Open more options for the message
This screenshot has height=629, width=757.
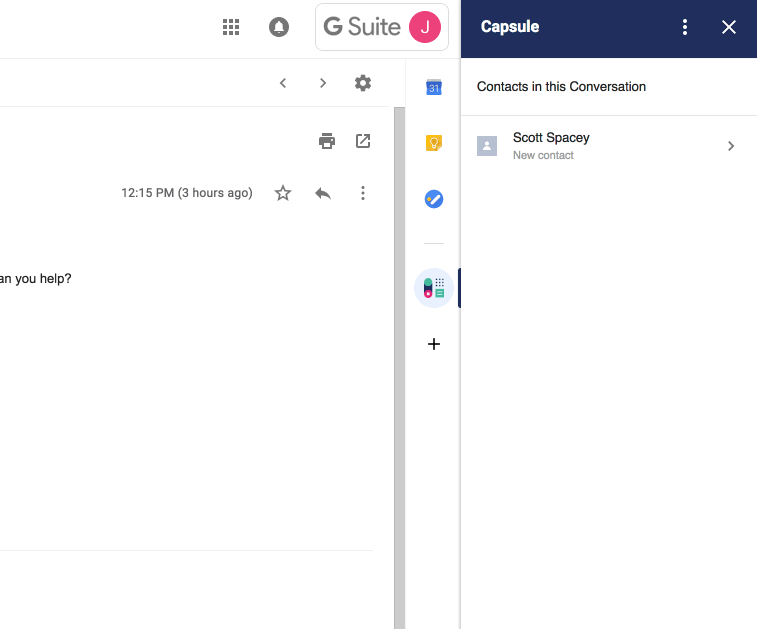[x=363, y=193]
